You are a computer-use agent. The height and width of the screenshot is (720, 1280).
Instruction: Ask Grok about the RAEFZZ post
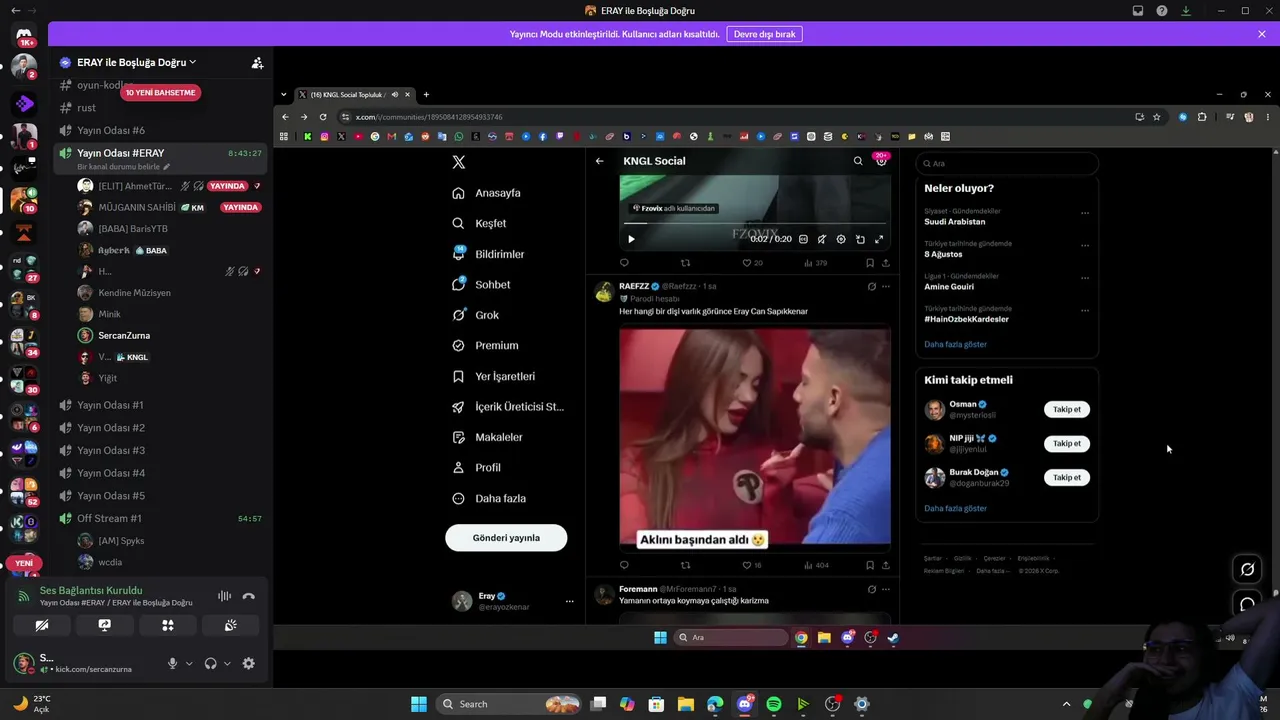871,286
